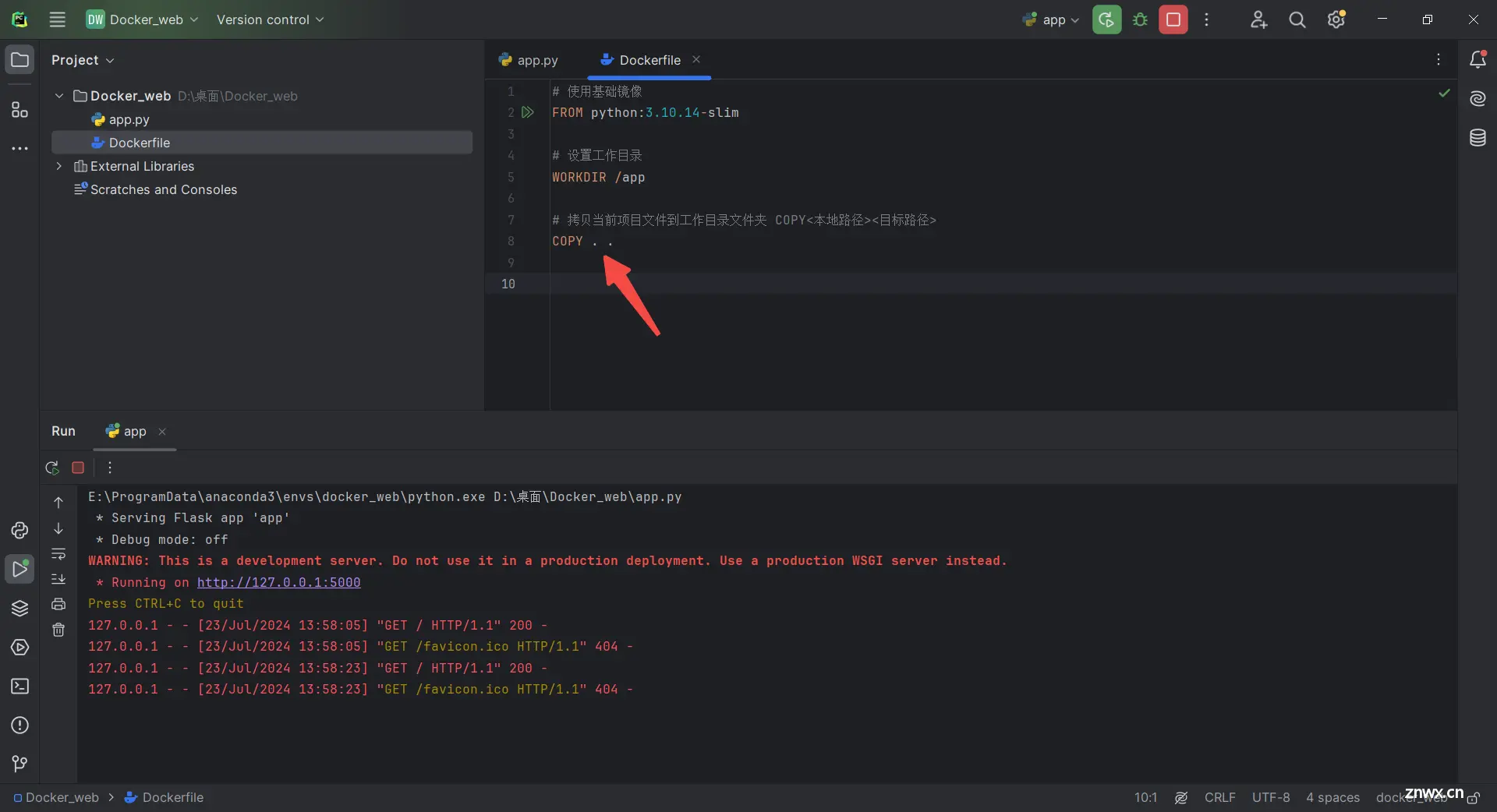Open the Structure tool window

coord(19,109)
